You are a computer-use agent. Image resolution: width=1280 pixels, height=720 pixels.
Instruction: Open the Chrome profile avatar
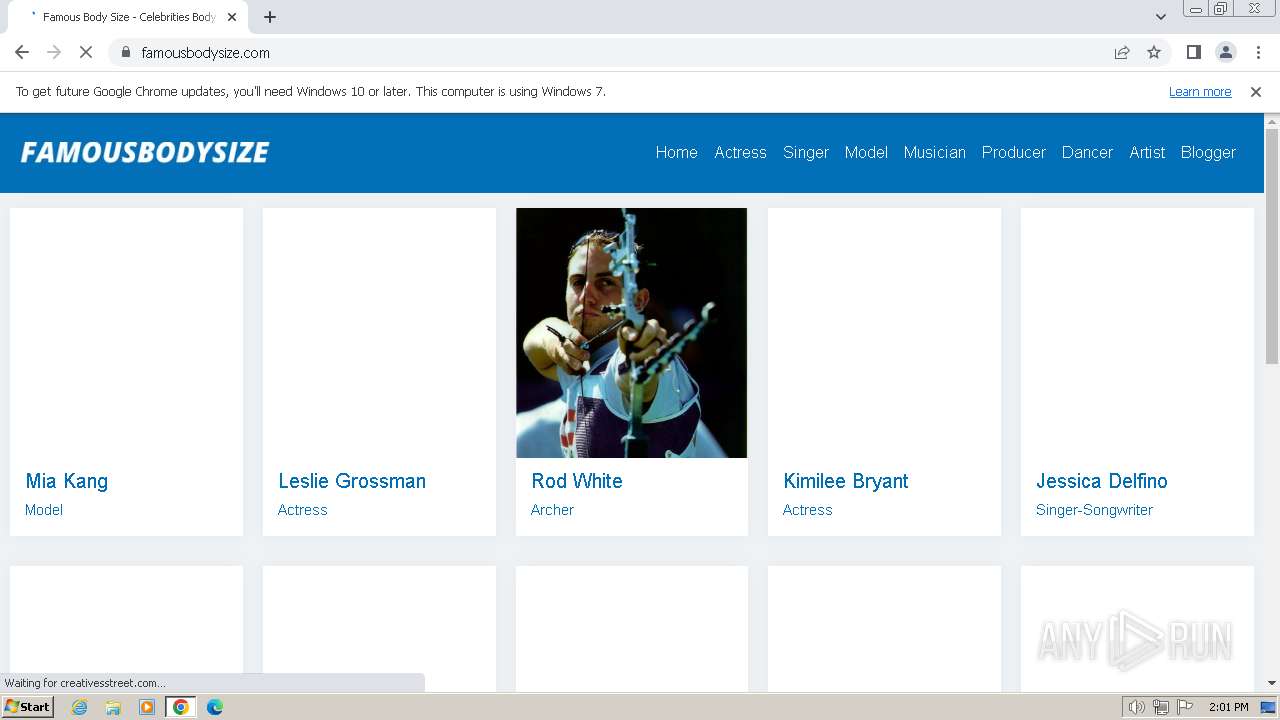[x=1225, y=52]
